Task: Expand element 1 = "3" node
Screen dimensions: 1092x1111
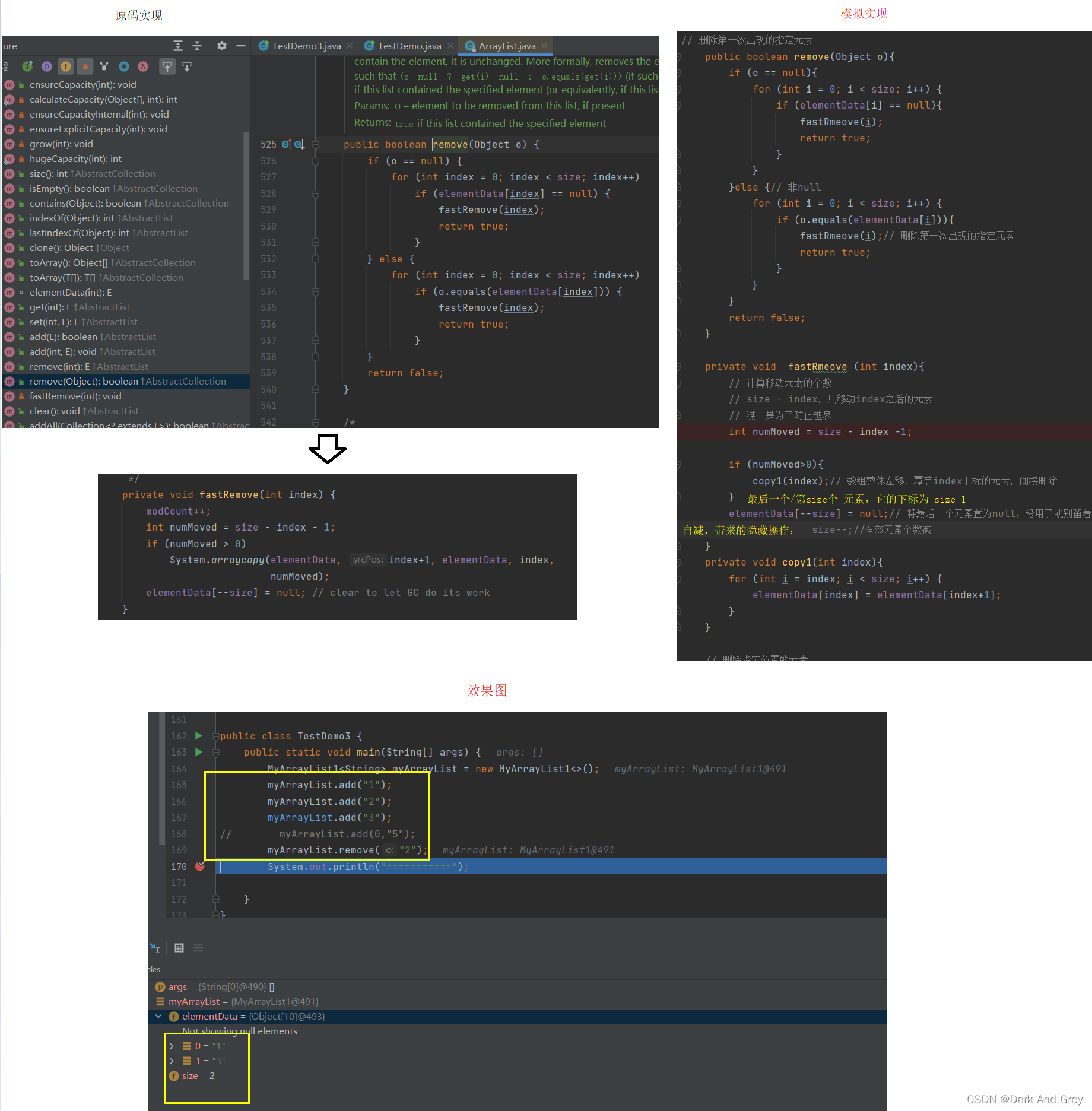Action: pos(172,1061)
